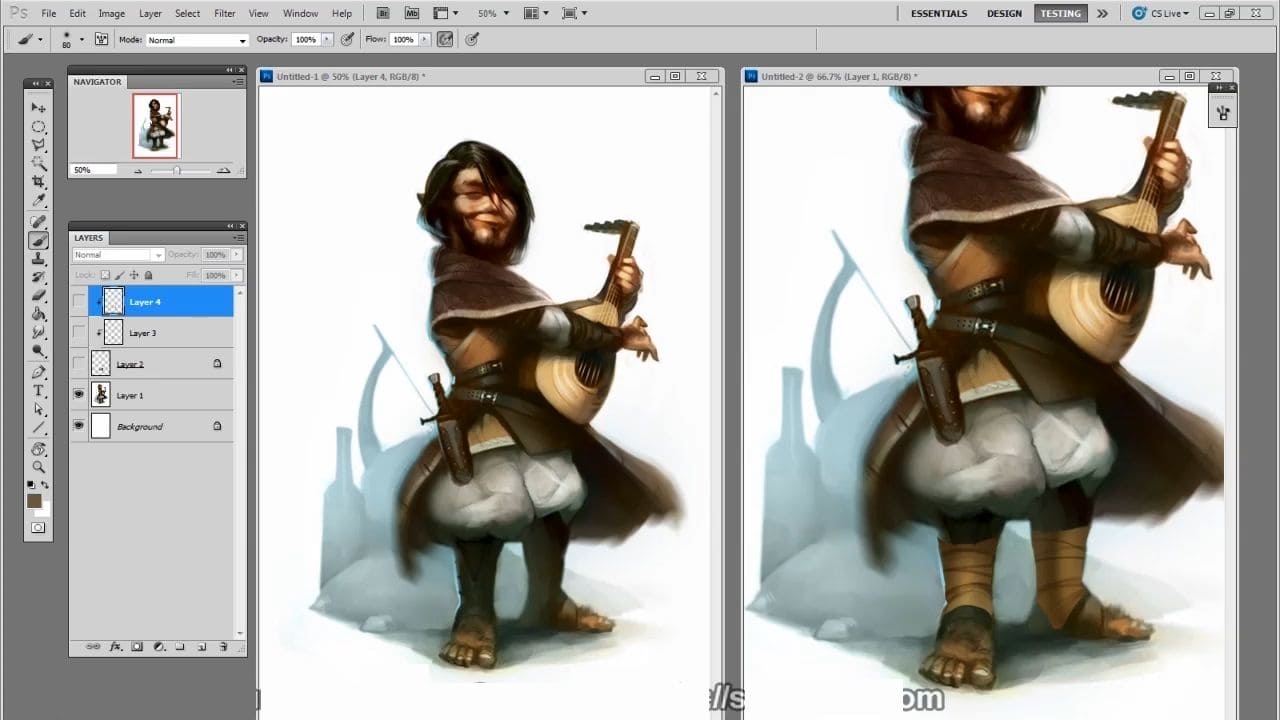Add a layer mask
The image size is (1280, 720).
137,647
